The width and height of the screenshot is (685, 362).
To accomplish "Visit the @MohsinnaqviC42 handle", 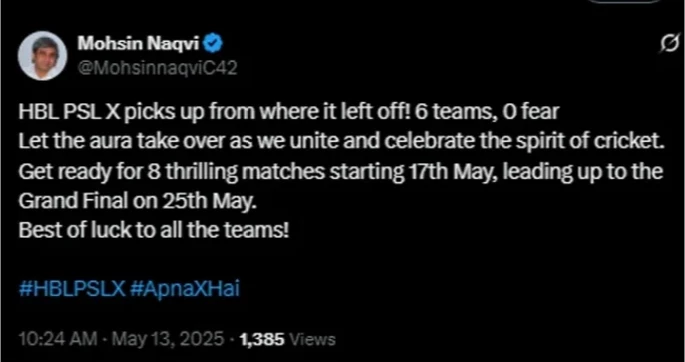I will (157, 68).
